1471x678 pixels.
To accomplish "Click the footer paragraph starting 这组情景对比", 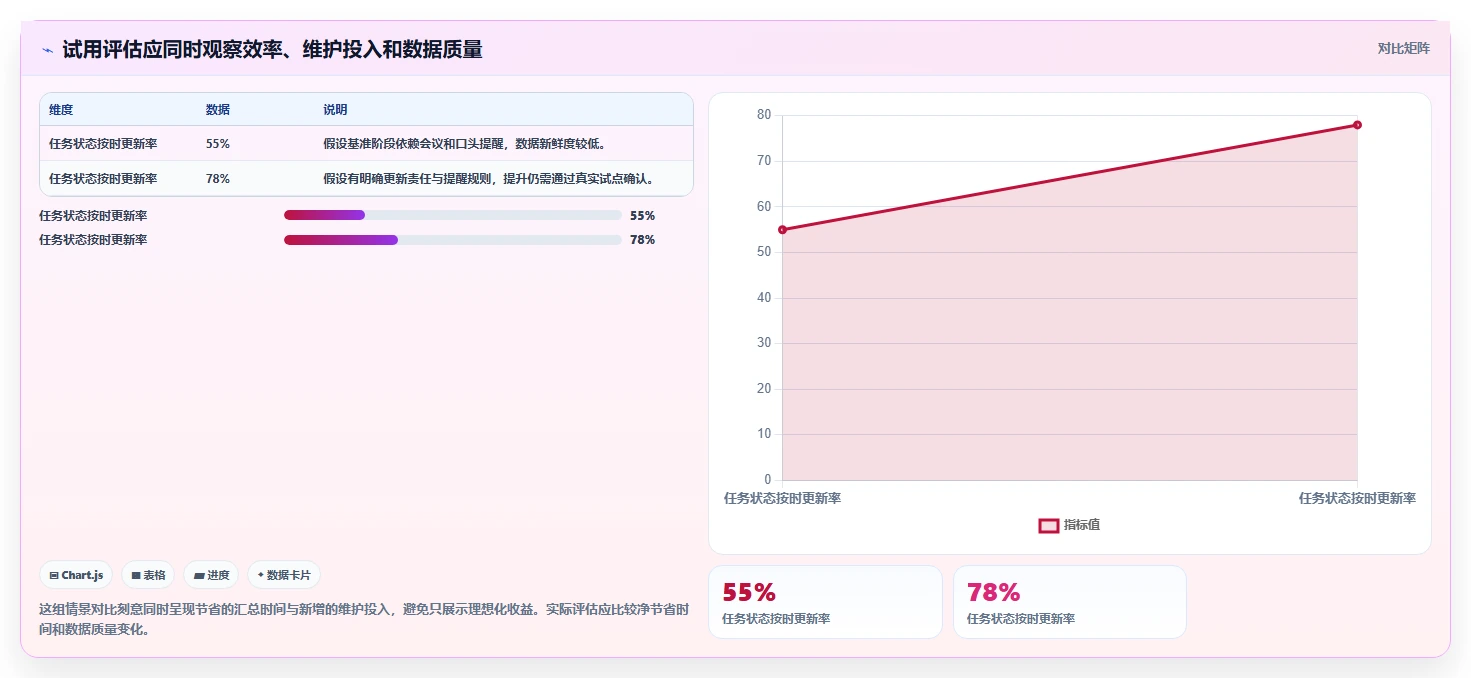I will coord(364,619).
